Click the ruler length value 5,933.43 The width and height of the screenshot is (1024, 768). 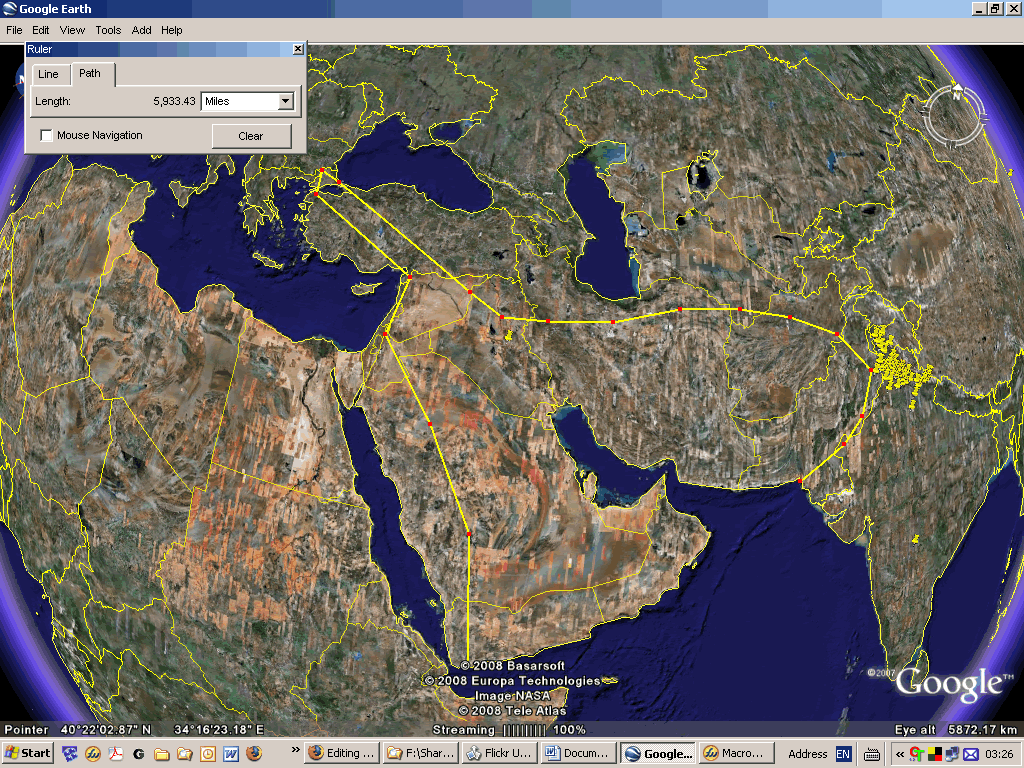tap(174, 101)
